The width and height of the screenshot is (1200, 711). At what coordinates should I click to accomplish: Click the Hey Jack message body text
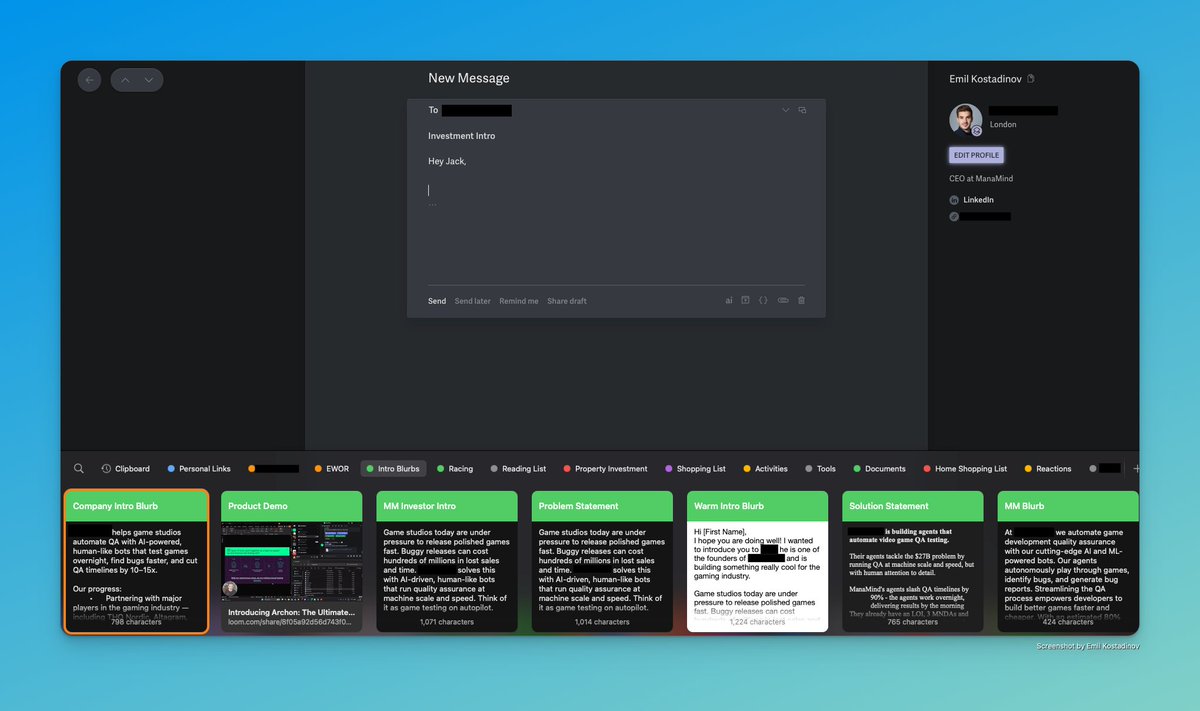(x=447, y=161)
